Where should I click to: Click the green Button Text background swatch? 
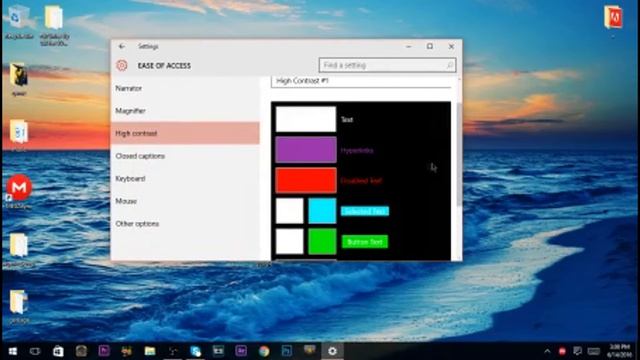click(x=322, y=242)
